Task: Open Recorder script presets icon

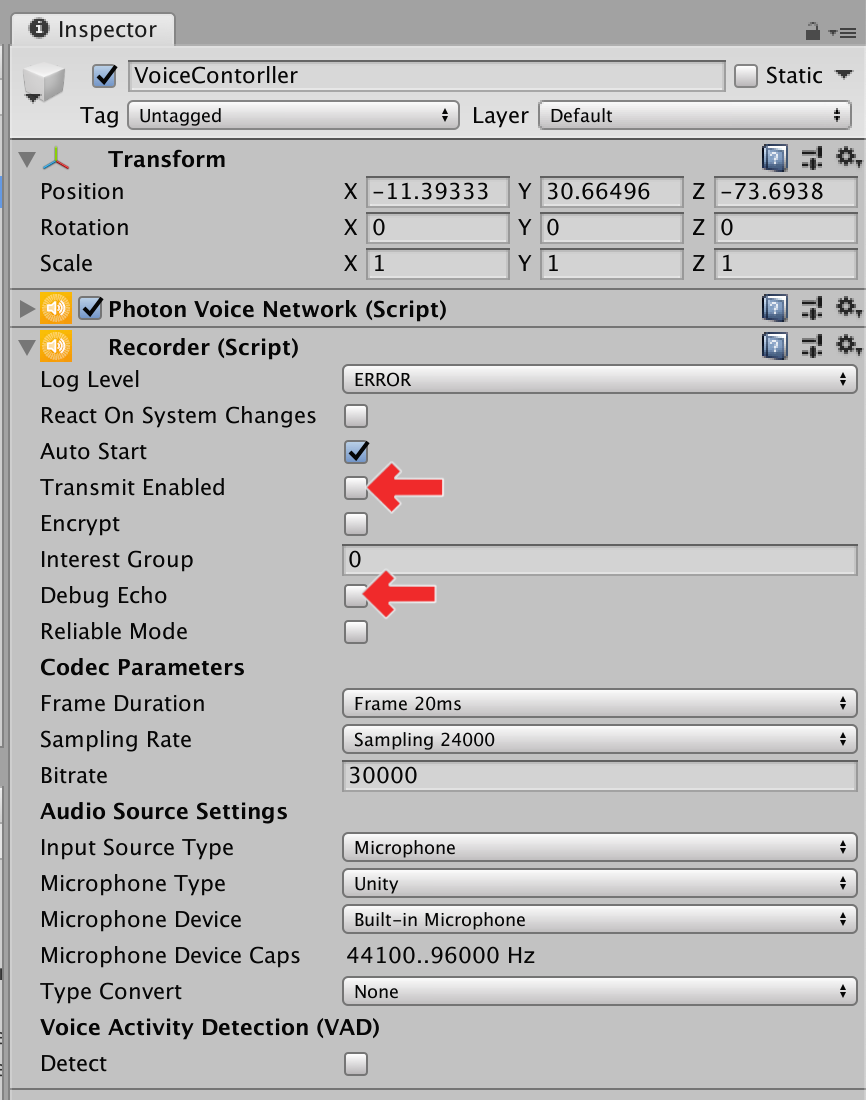Action: coord(812,347)
